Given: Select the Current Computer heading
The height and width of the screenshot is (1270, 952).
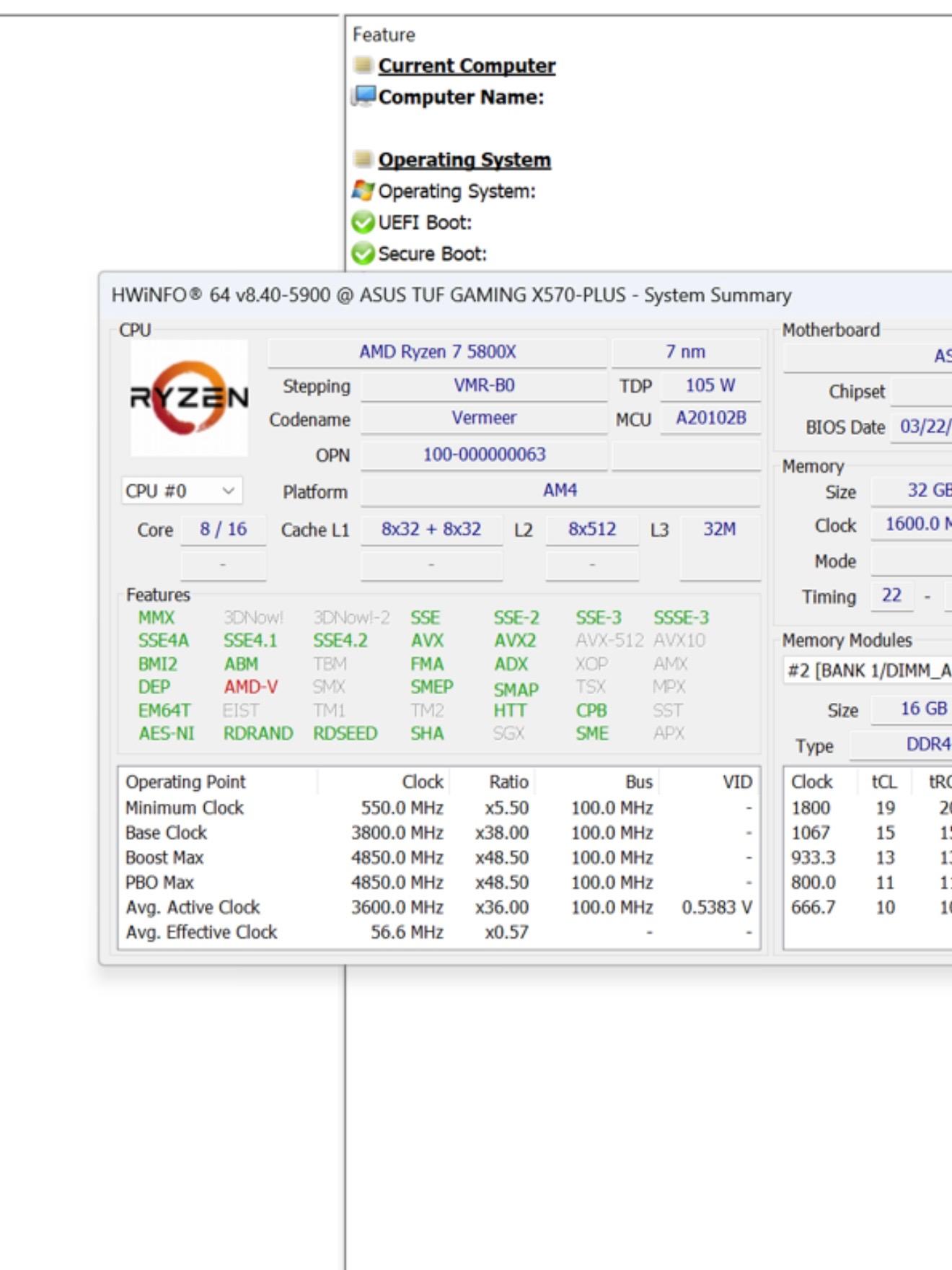Looking at the screenshot, I should click(467, 66).
